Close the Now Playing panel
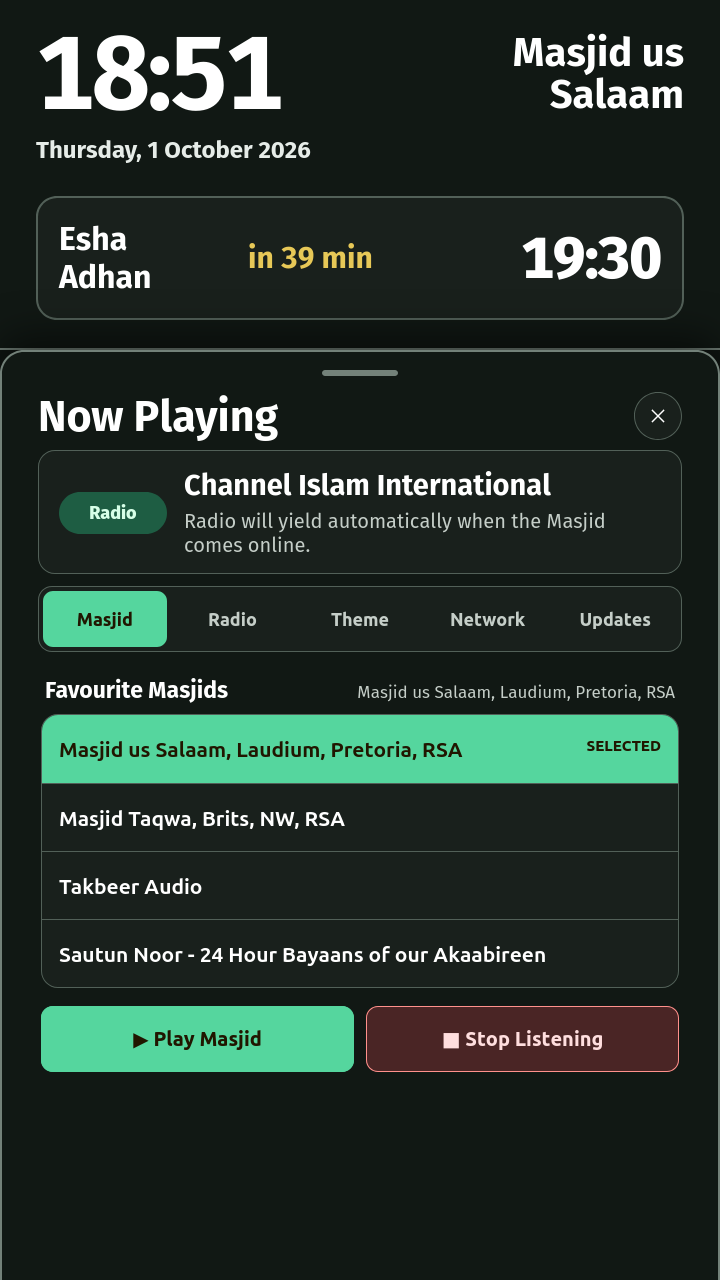 658,416
